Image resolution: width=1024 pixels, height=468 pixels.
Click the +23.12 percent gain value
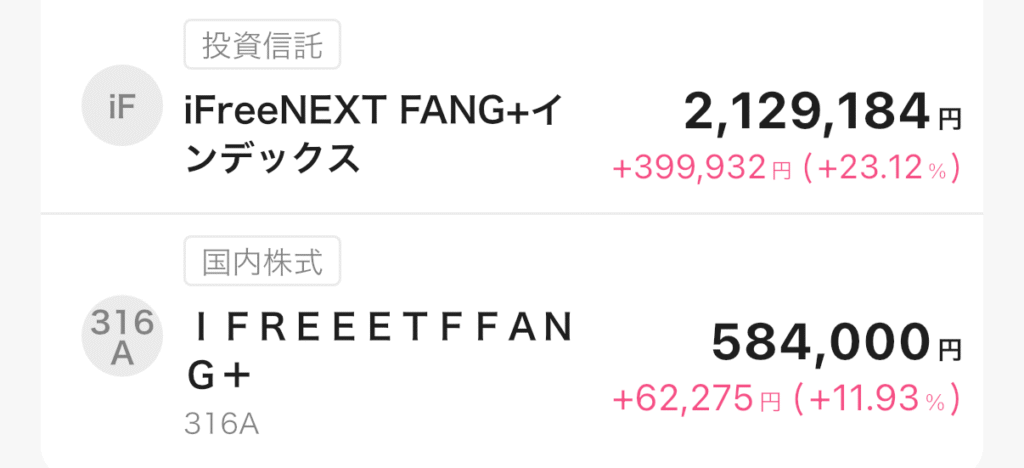pos(866,169)
